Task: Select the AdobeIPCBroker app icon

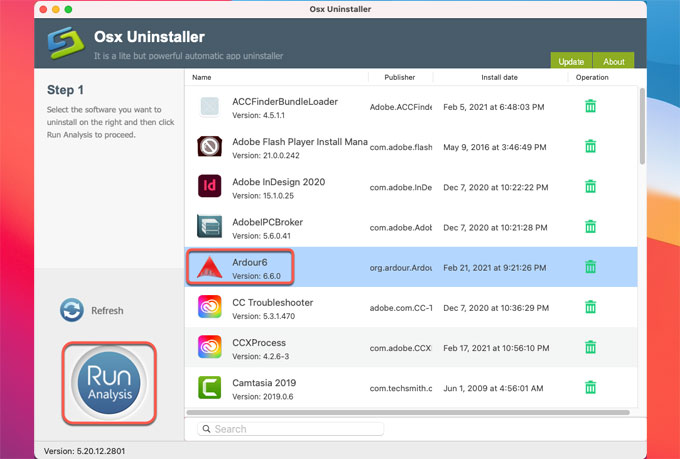Action: coord(209,226)
